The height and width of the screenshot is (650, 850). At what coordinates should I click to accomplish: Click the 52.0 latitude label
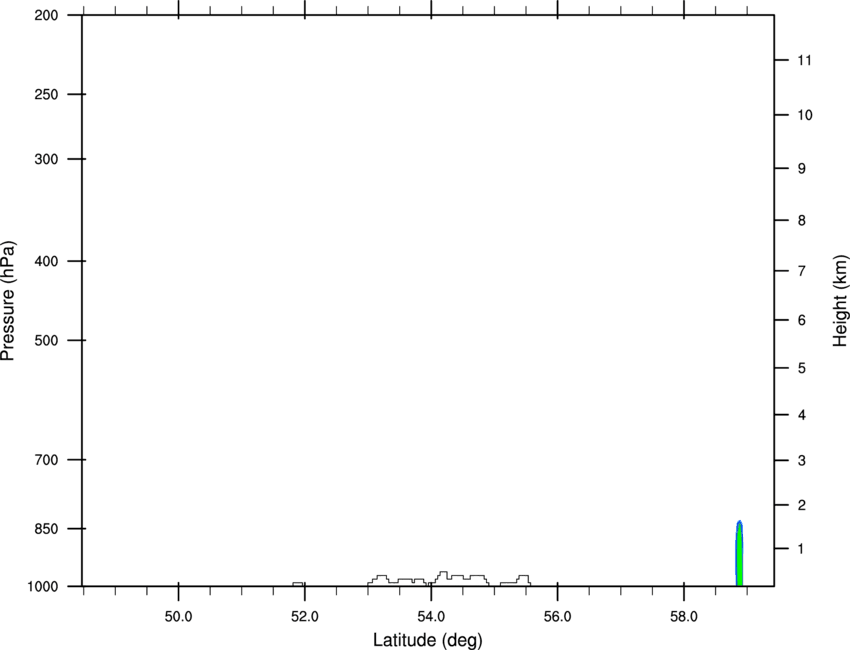305,617
